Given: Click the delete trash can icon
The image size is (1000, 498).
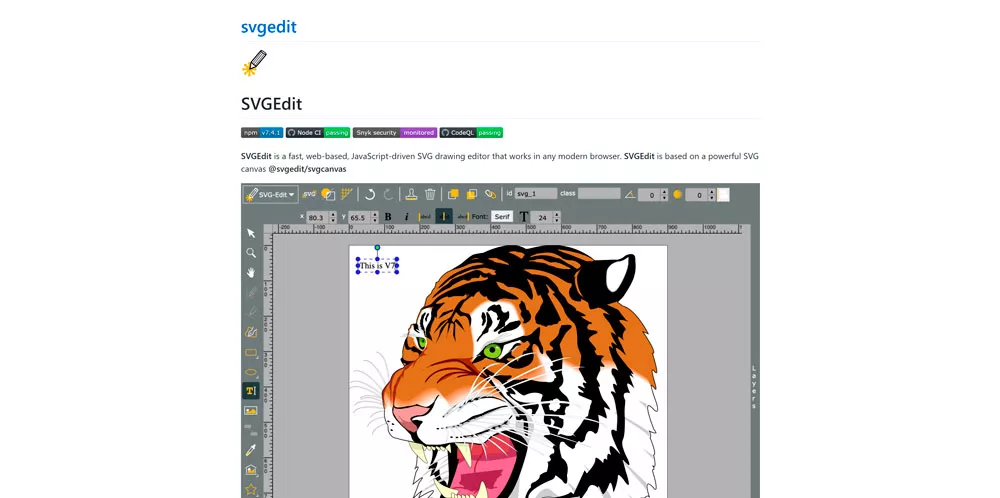Looking at the screenshot, I should (x=430, y=194).
